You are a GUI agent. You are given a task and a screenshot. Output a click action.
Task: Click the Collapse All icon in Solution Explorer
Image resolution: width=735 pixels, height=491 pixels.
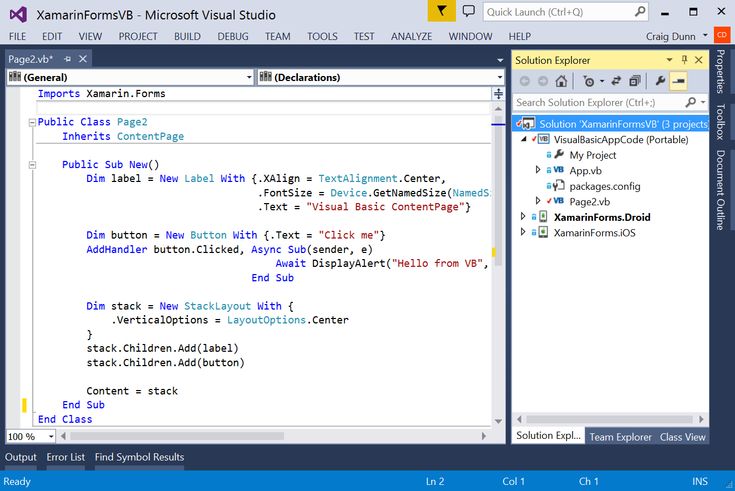click(x=633, y=82)
